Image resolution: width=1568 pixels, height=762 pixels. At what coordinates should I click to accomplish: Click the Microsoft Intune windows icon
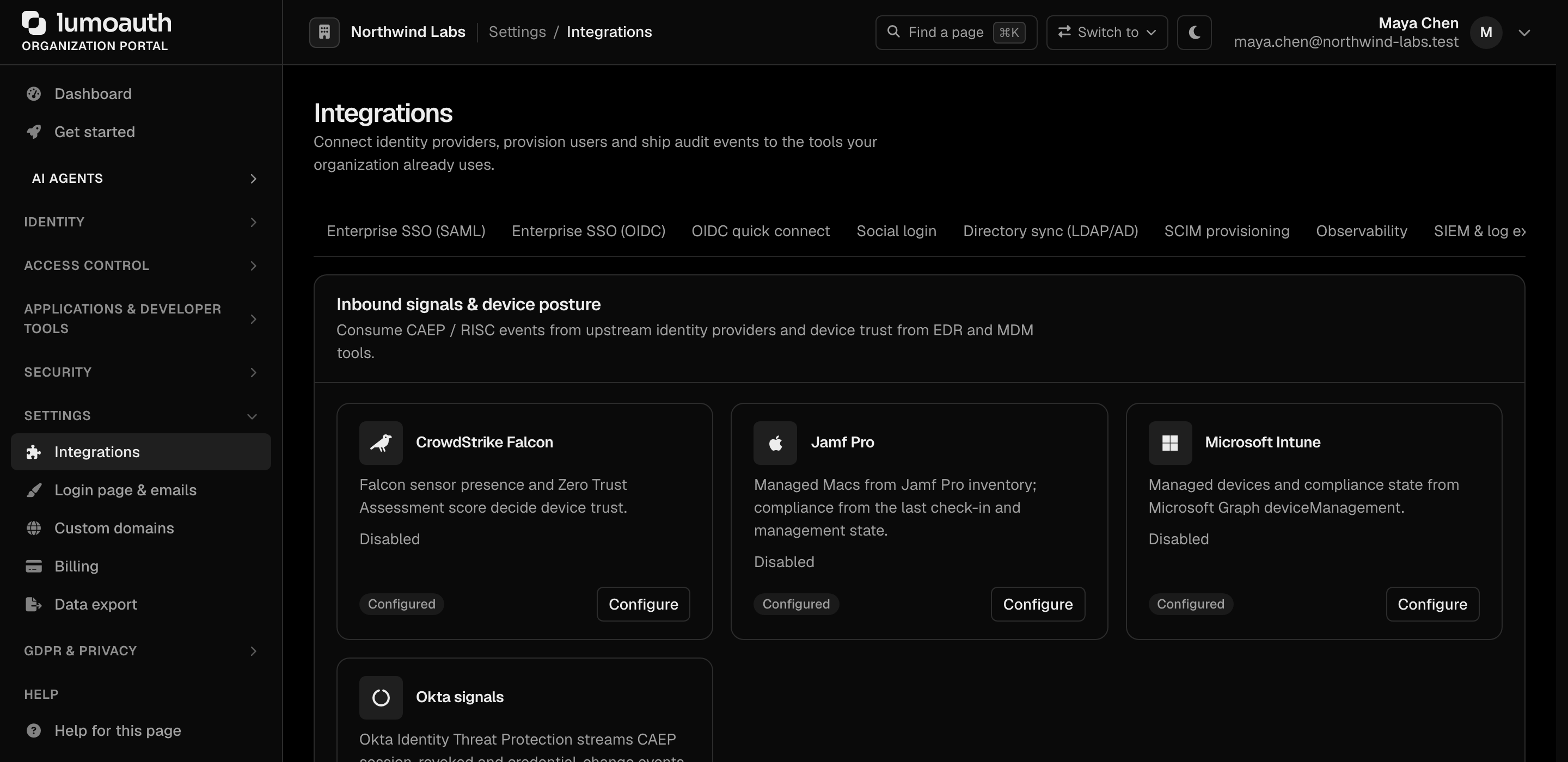click(x=1169, y=443)
